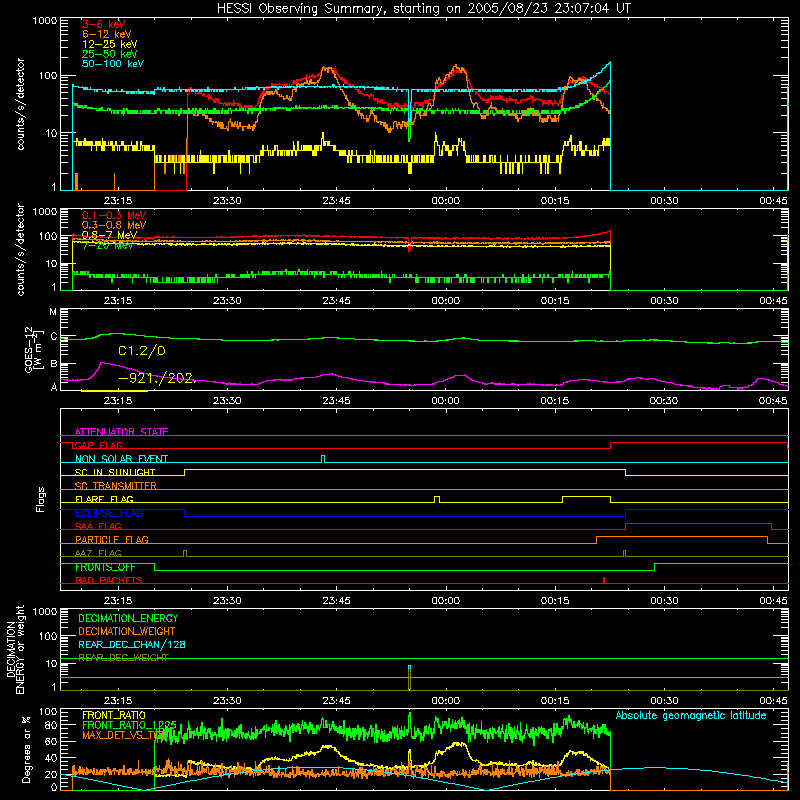Click the 00:30 tick label under GOES panel
The width and height of the screenshot is (800, 800).
(664, 401)
